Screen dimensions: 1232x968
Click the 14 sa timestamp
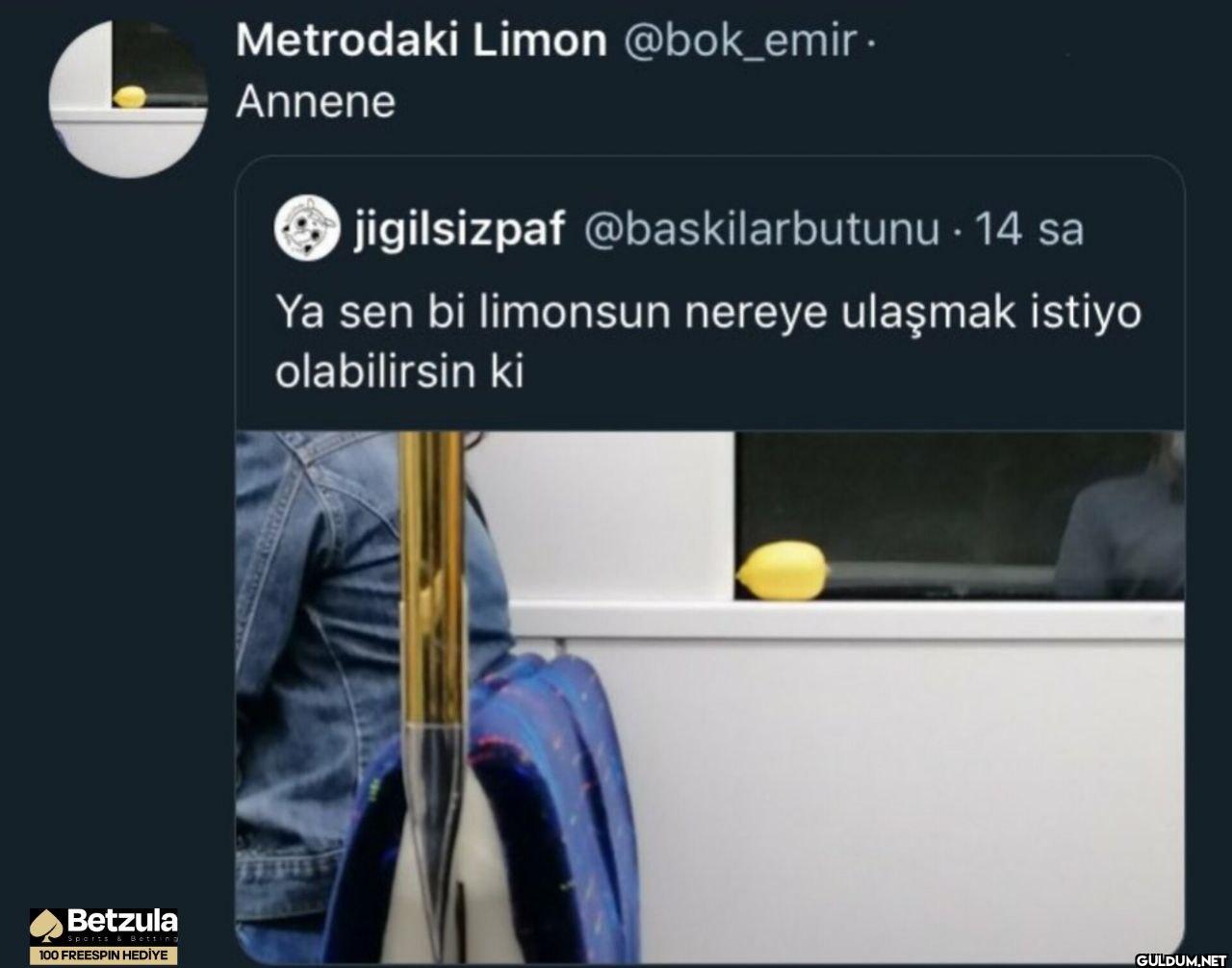1029,230
